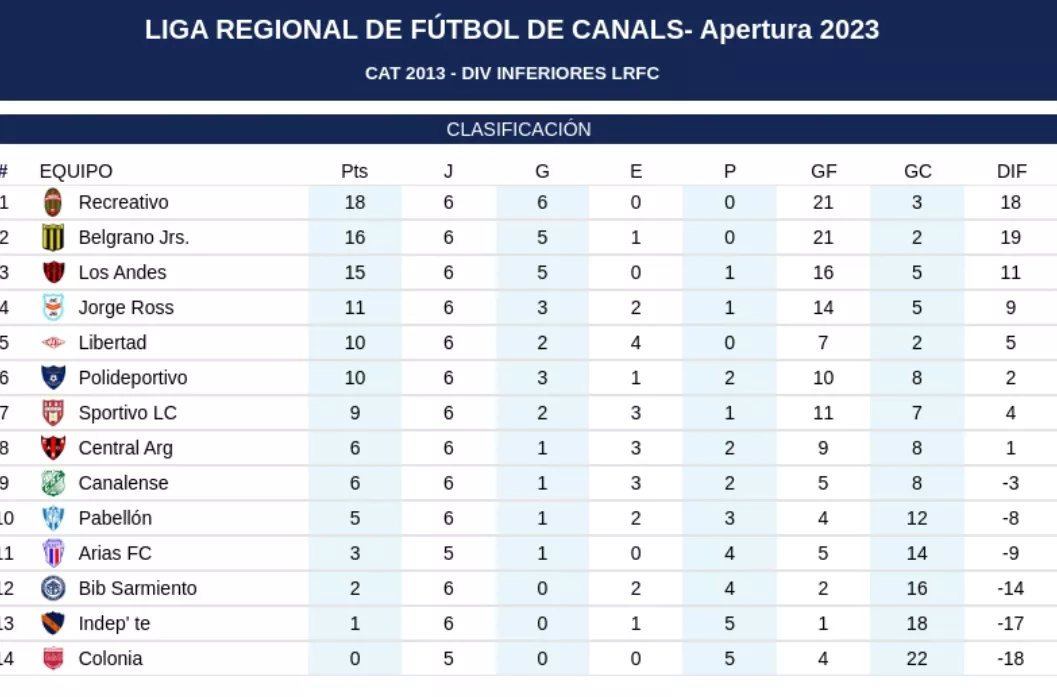Click the Belgrano Jrs. striped crest

(53, 237)
